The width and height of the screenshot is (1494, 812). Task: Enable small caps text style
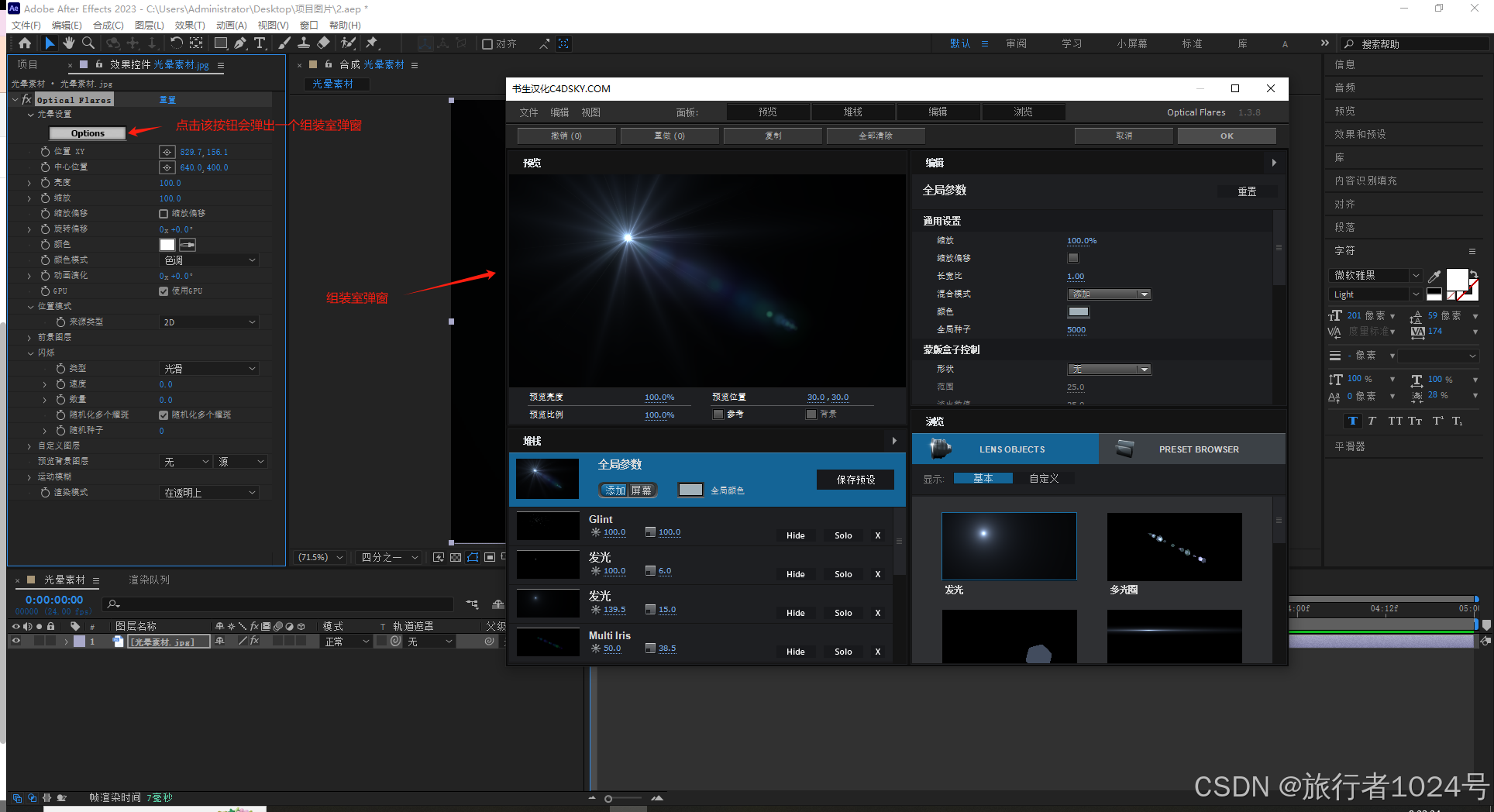click(x=1415, y=421)
